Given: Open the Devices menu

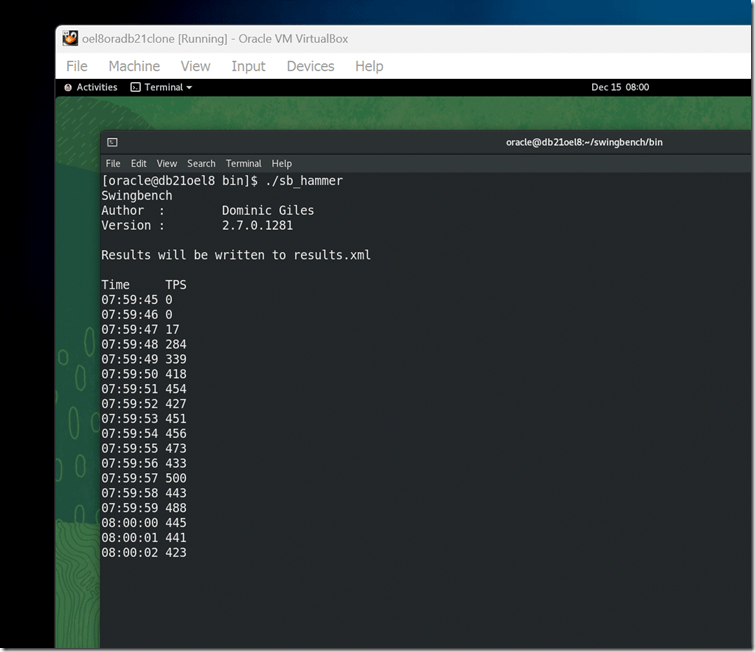Looking at the screenshot, I should pos(310,66).
